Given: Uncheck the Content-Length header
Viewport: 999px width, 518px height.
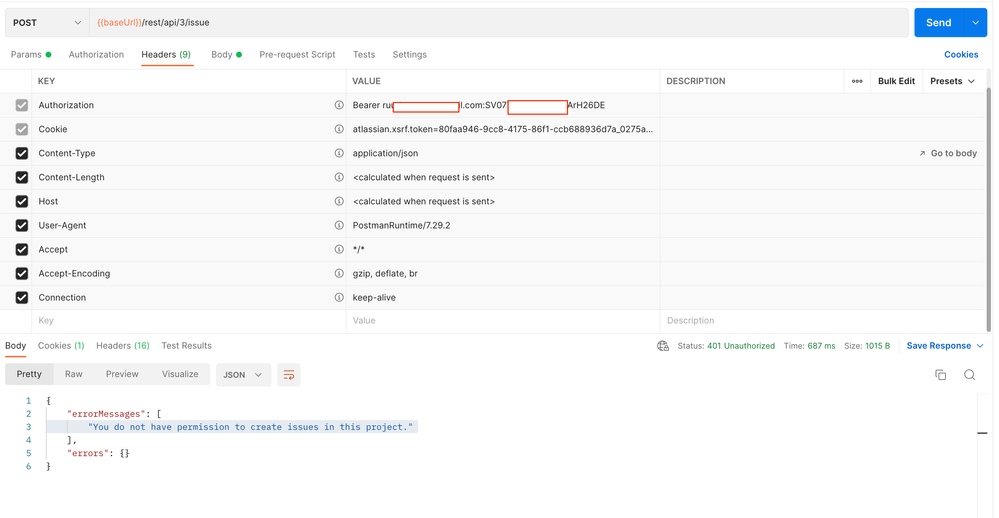Looking at the screenshot, I should click(x=22, y=177).
